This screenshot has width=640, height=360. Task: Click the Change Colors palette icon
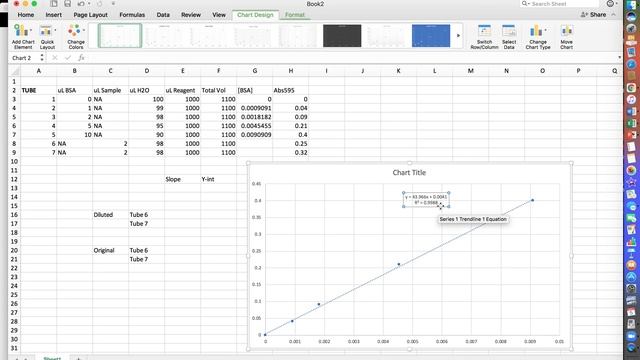(x=74, y=31)
